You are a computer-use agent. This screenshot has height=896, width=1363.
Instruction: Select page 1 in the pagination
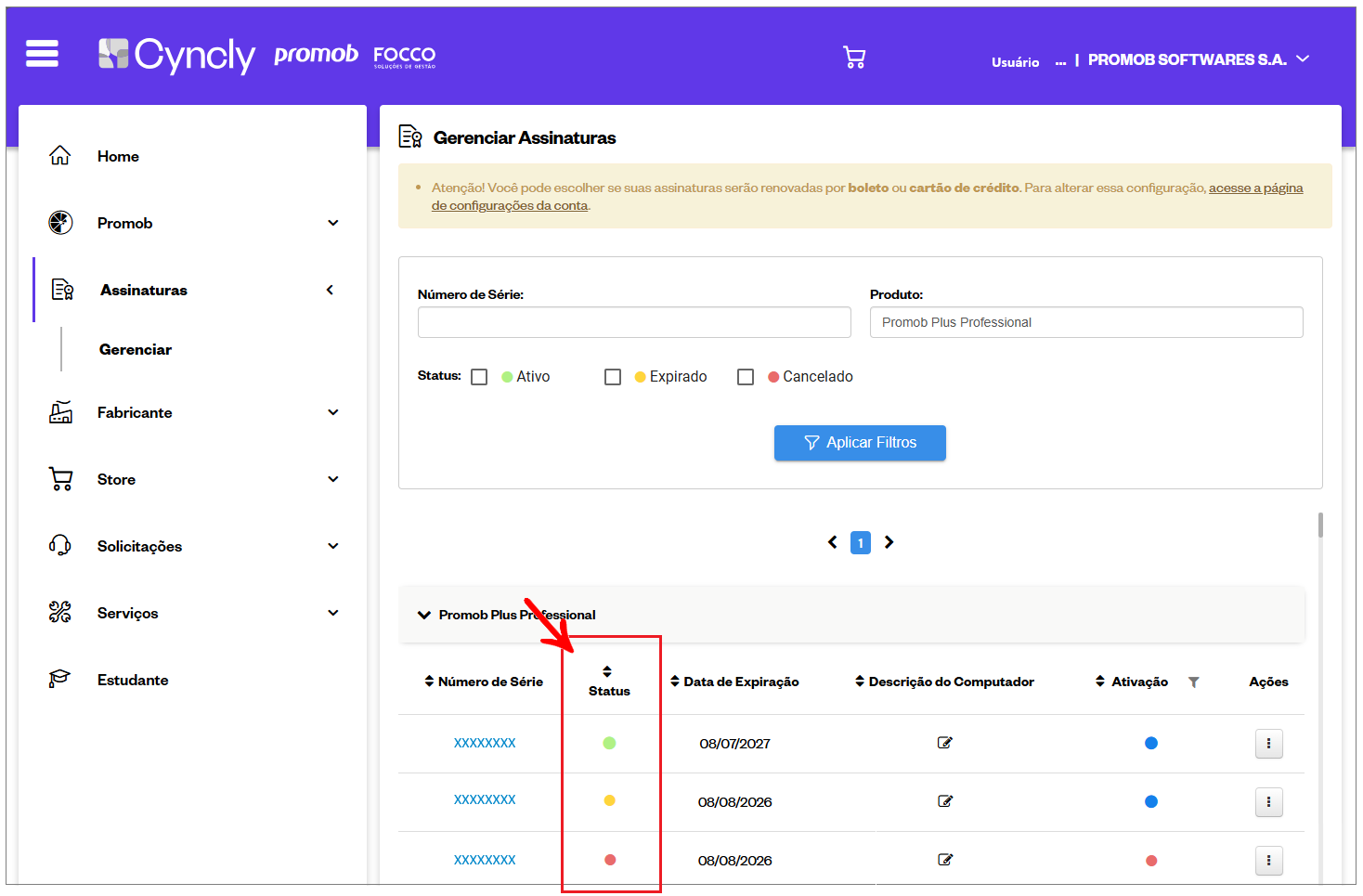tap(861, 542)
